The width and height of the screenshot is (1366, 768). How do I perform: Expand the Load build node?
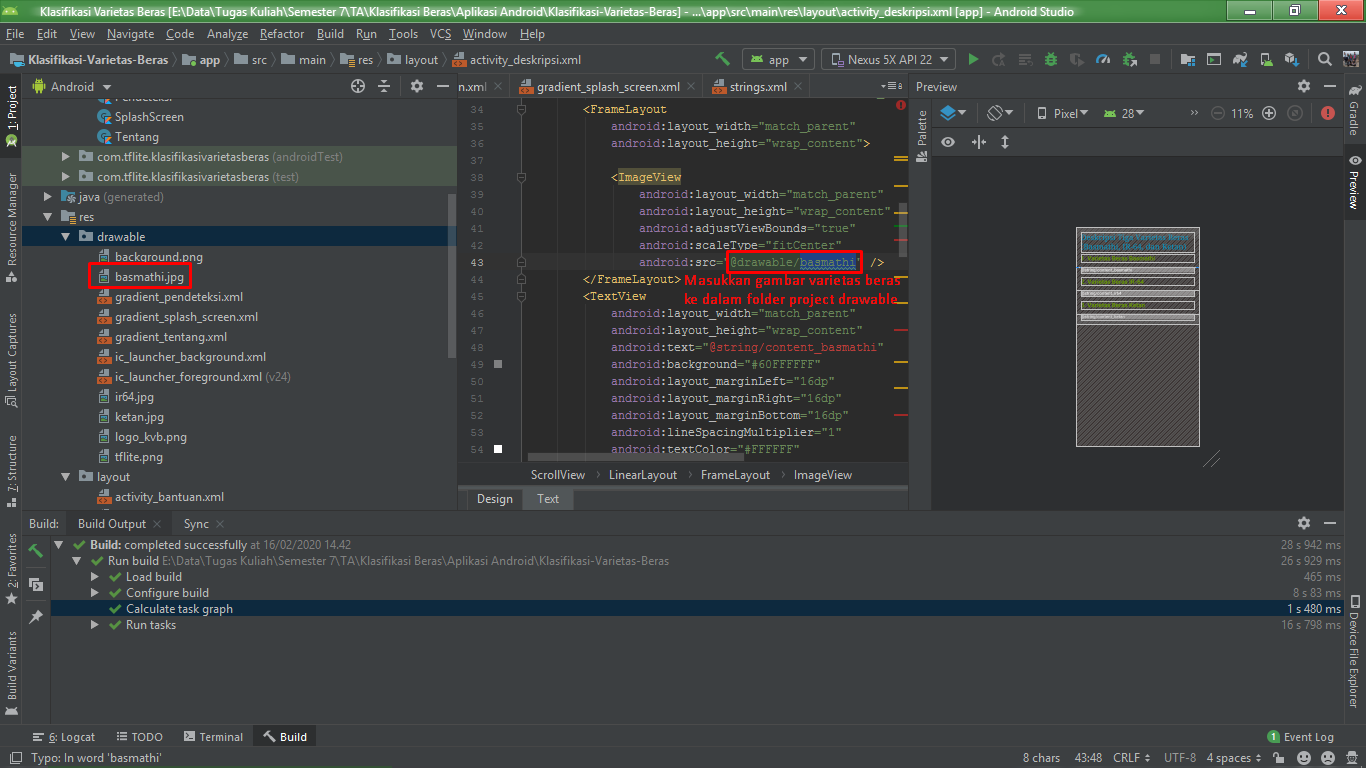click(95, 577)
